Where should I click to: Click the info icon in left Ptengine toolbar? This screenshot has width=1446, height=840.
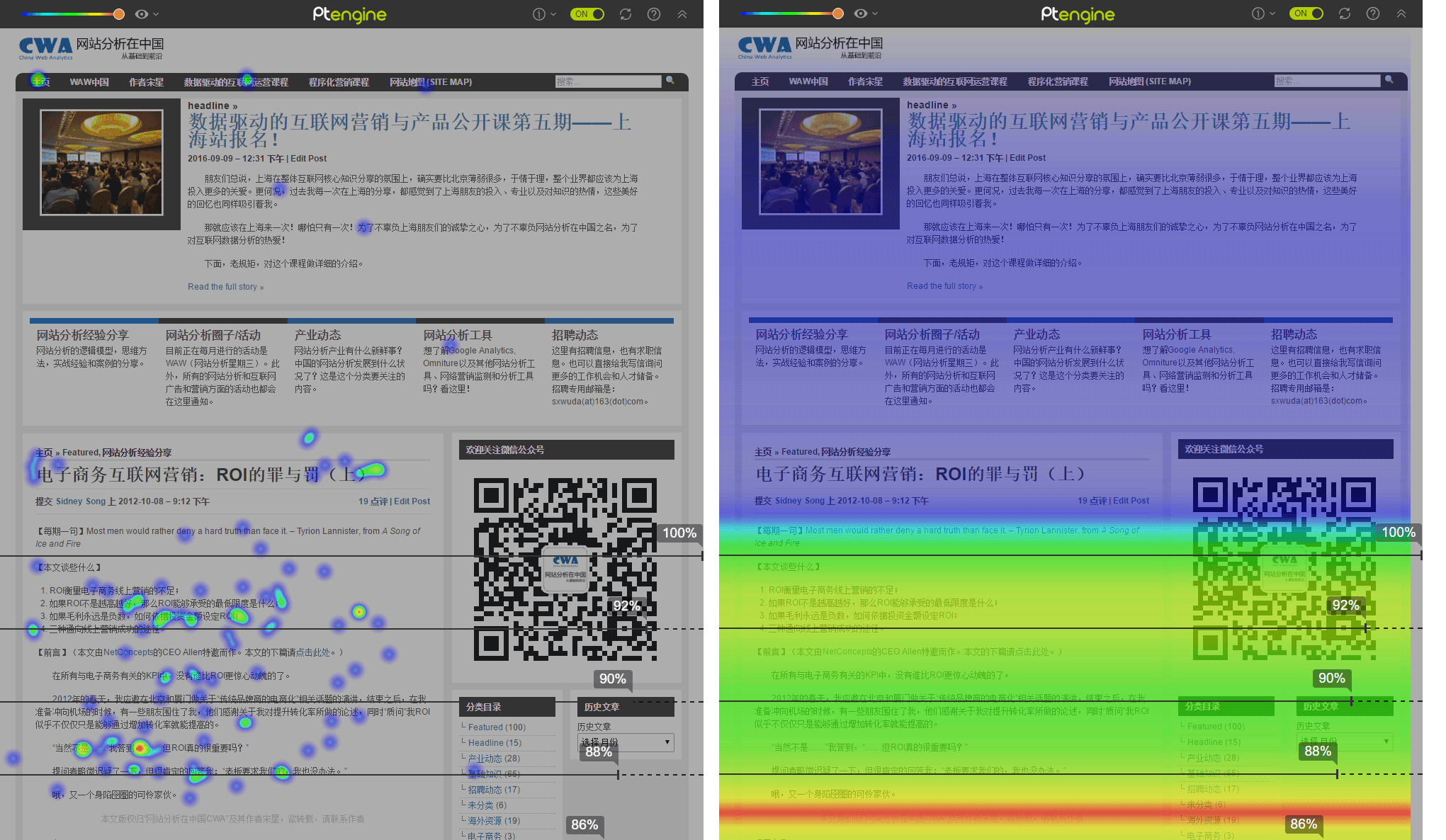click(538, 14)
